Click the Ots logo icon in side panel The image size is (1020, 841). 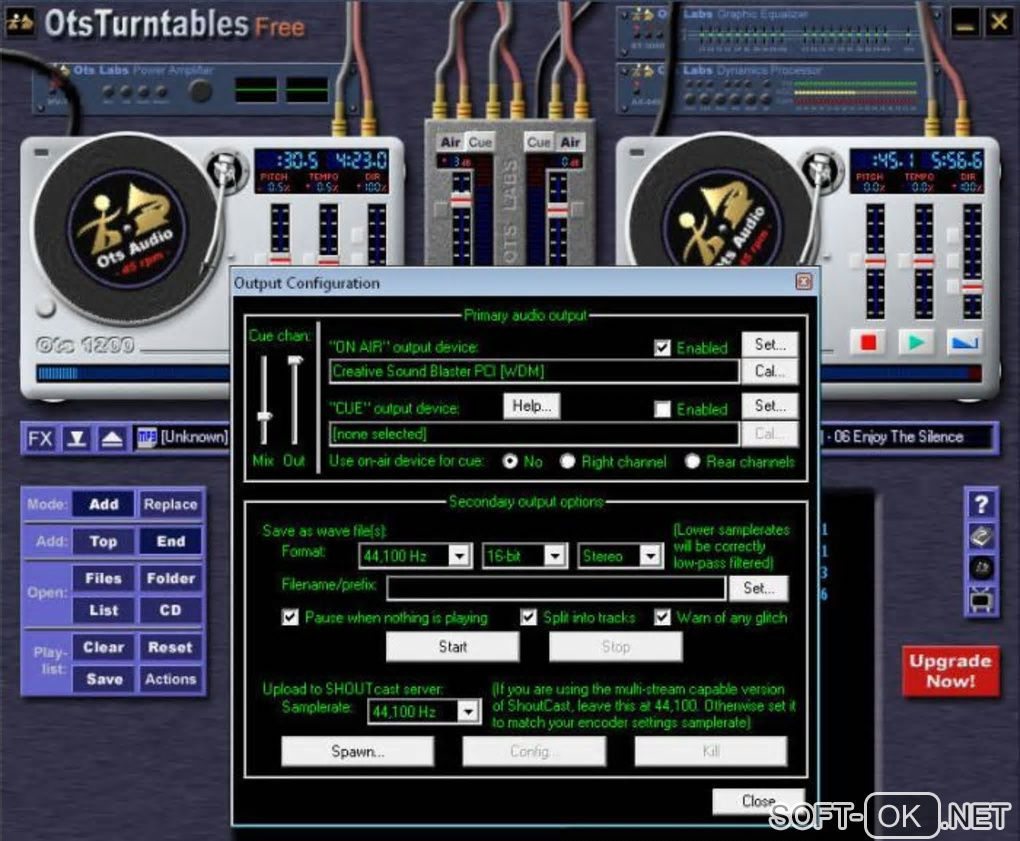981,568
